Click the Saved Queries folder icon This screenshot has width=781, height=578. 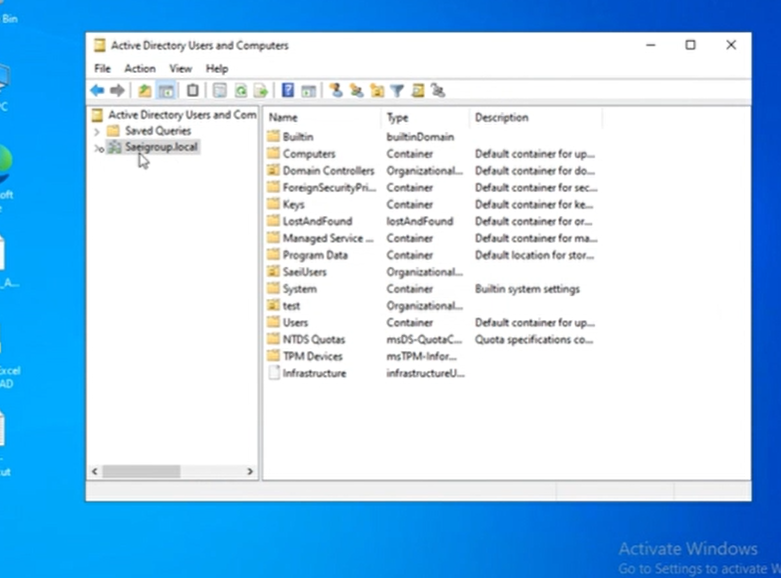point(114,131)
